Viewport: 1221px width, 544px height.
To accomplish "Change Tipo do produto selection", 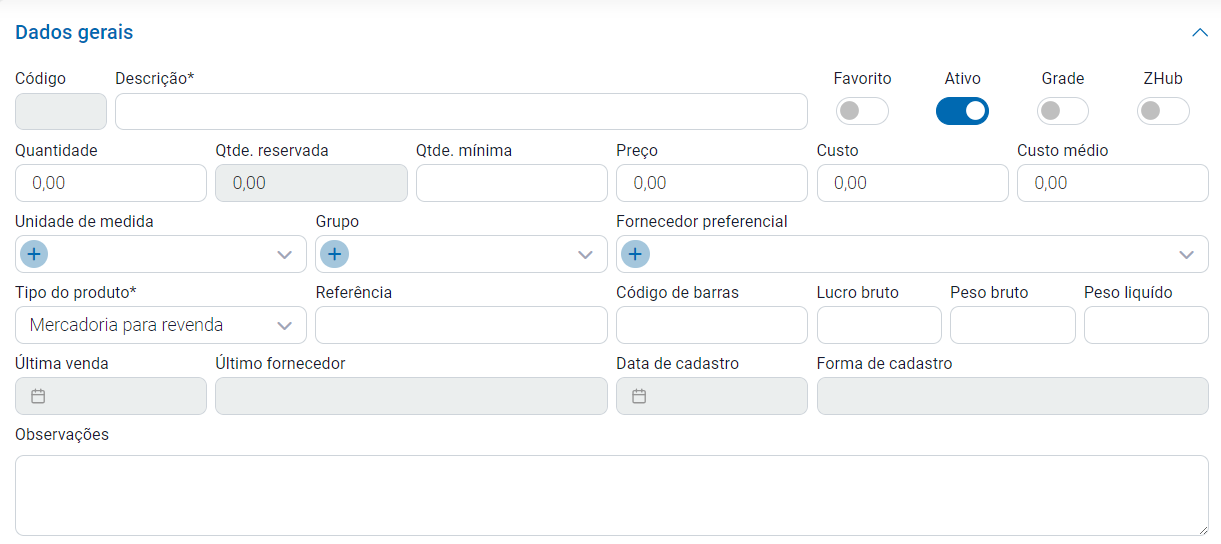I will click(160, 325).
